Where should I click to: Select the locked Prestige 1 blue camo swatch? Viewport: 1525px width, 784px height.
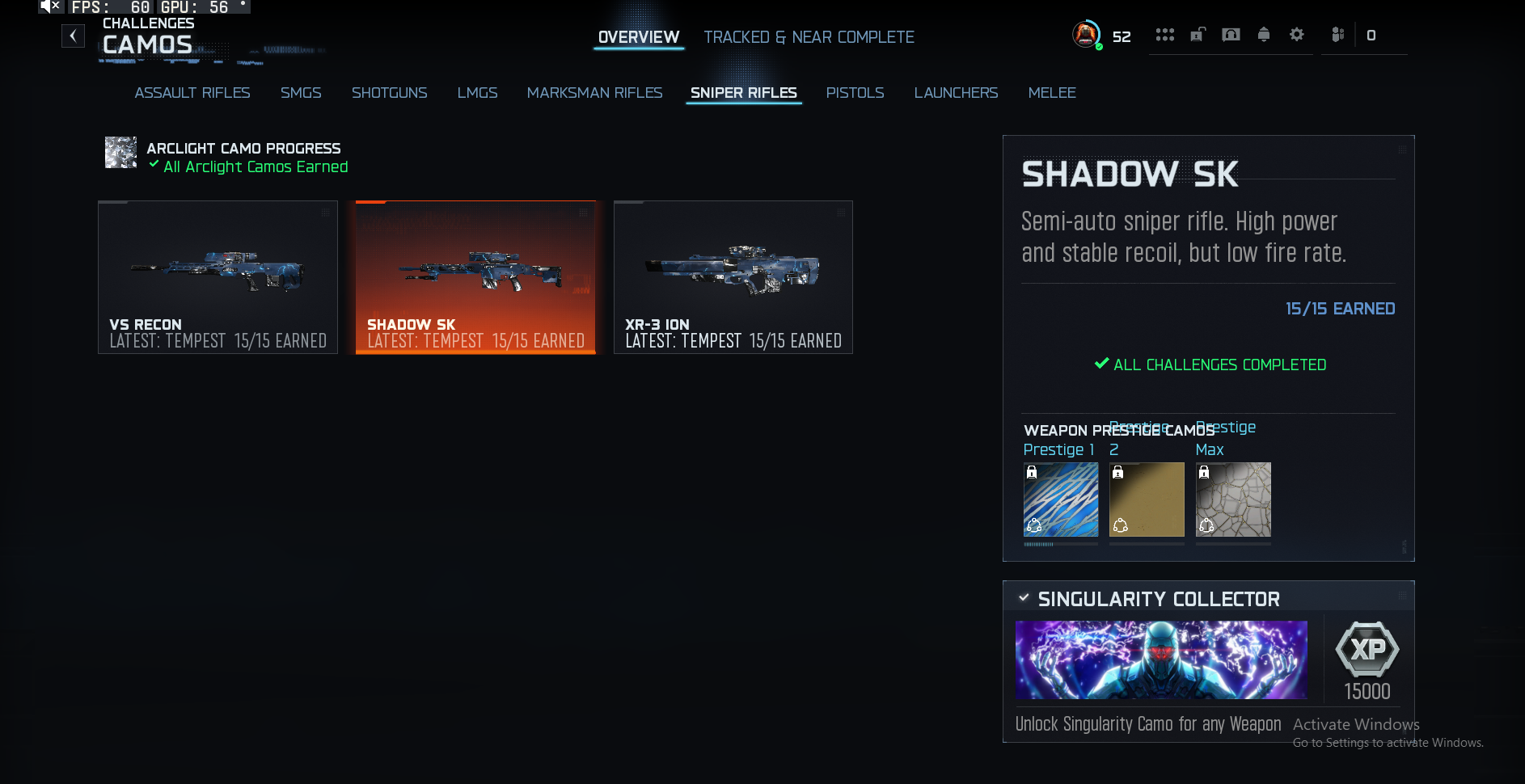(x=1061, y=499)
